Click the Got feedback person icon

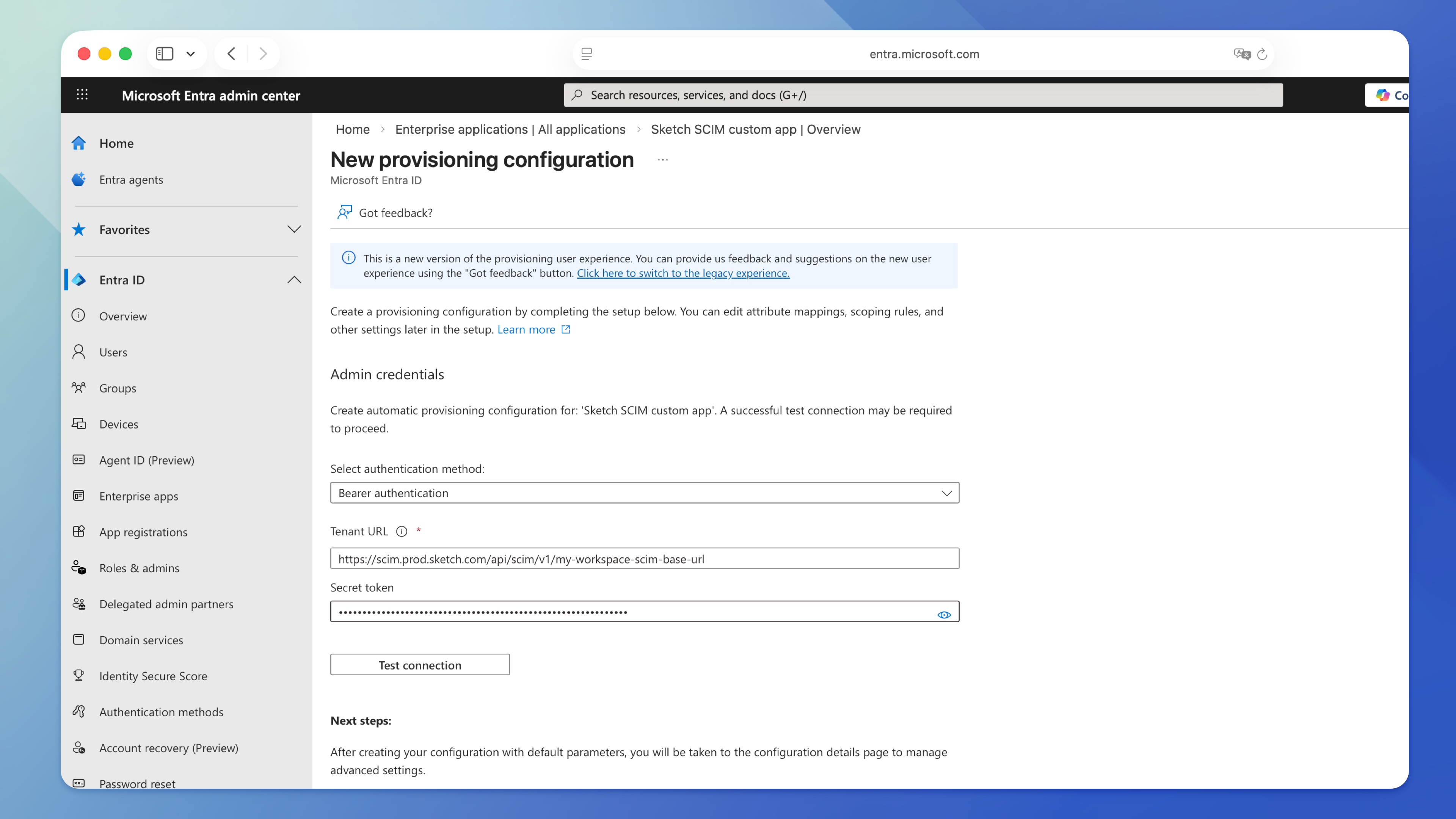coord(344,212)
